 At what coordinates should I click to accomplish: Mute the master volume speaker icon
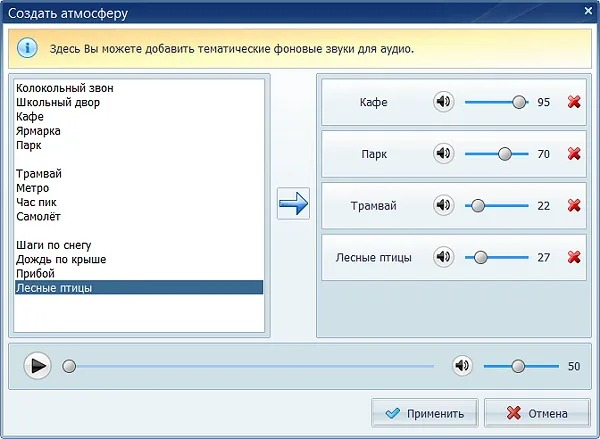tap(462, 366)
